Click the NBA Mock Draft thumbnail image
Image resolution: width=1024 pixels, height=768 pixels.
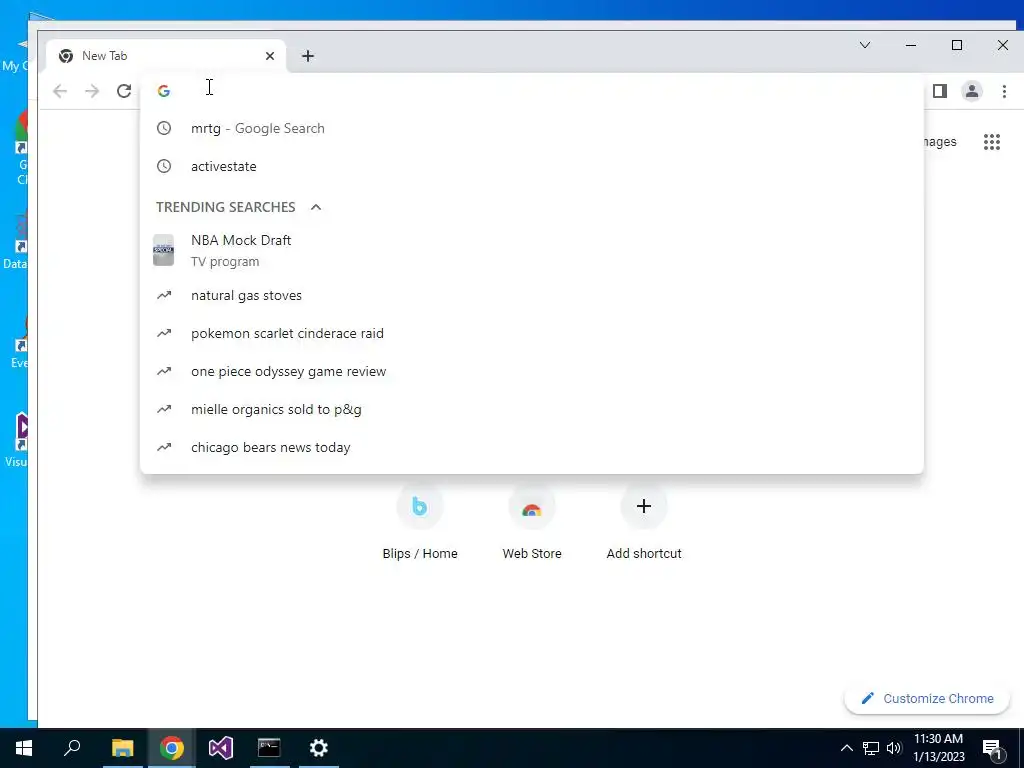point(163,251)
